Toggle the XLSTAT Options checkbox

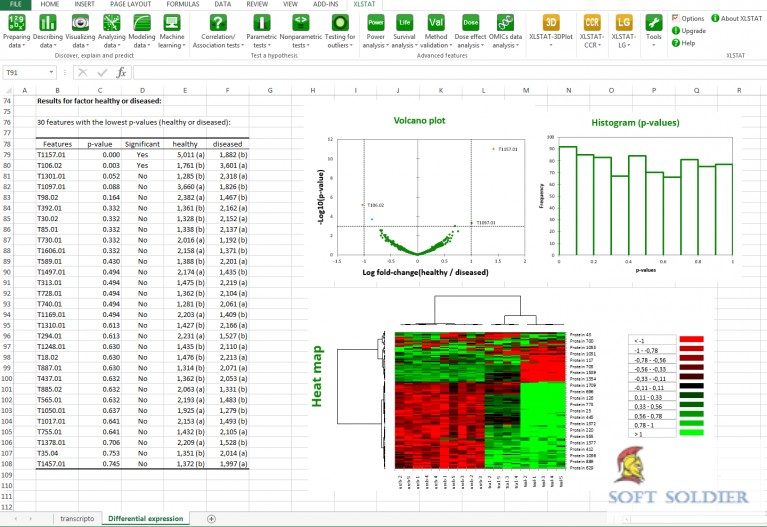point(675,18)
